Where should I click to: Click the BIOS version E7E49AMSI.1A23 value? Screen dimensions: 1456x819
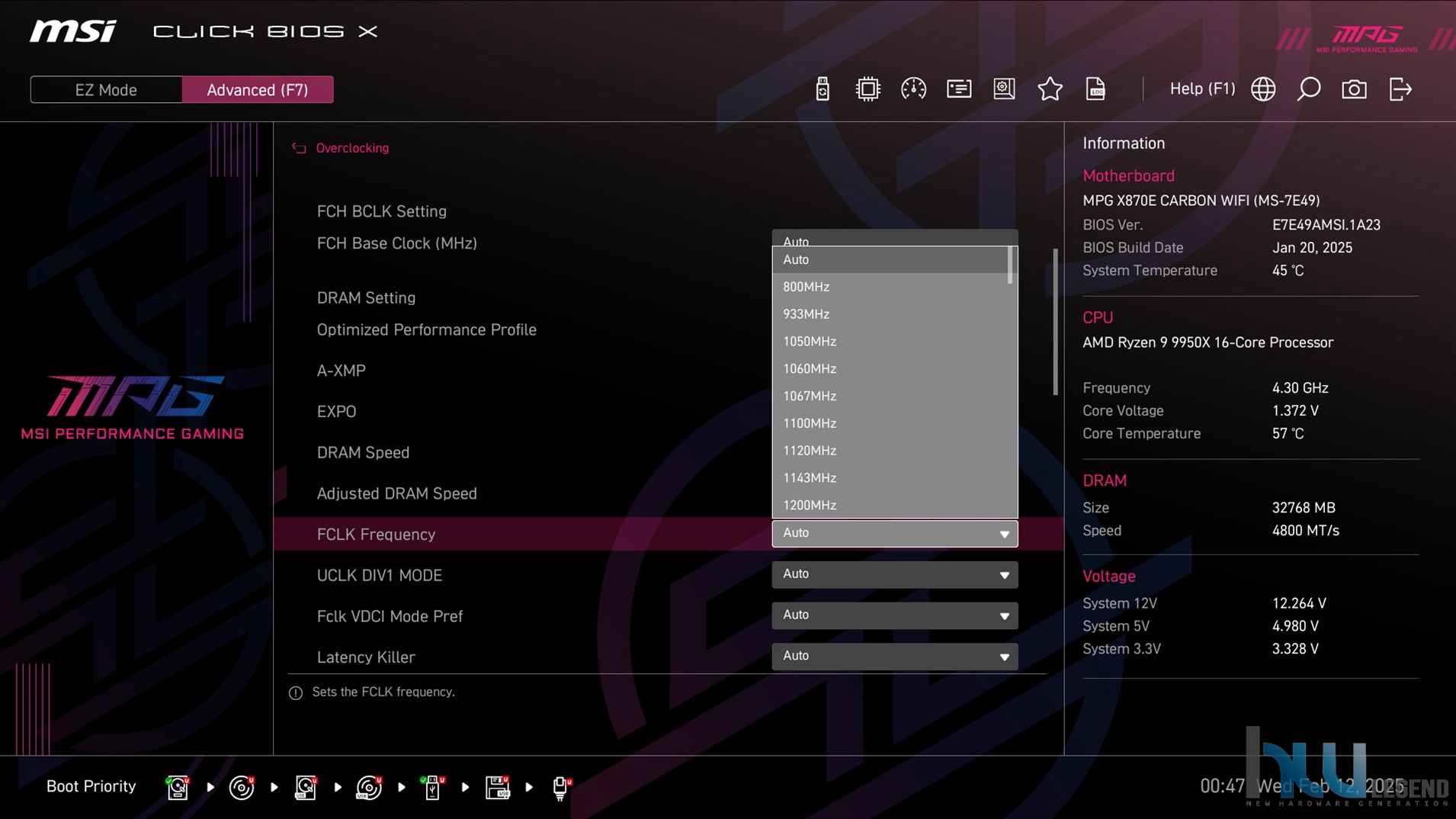pyautogui.click(x=1326, y=225)
